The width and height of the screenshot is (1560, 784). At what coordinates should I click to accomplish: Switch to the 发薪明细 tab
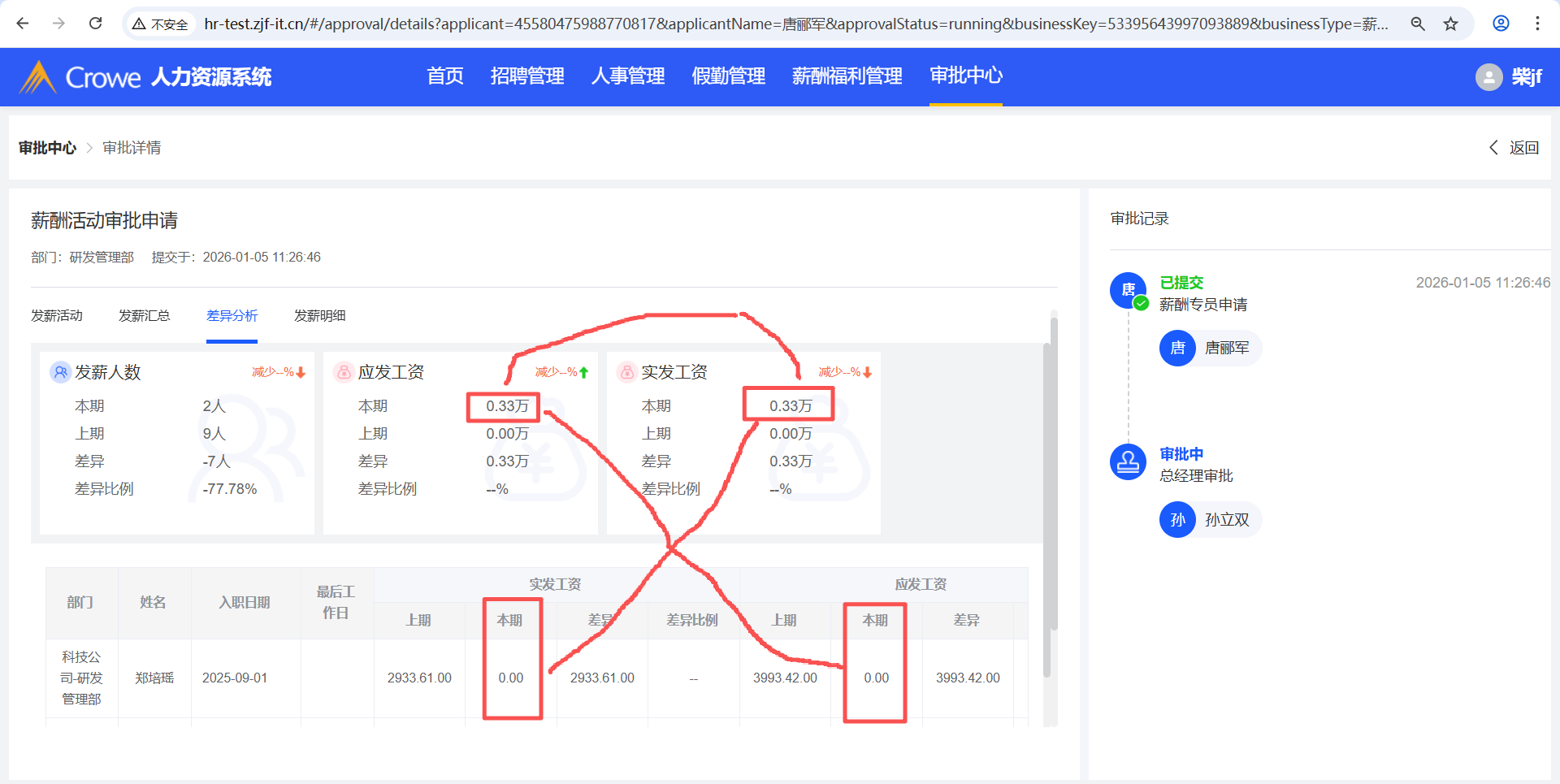[x=320, y=315]
